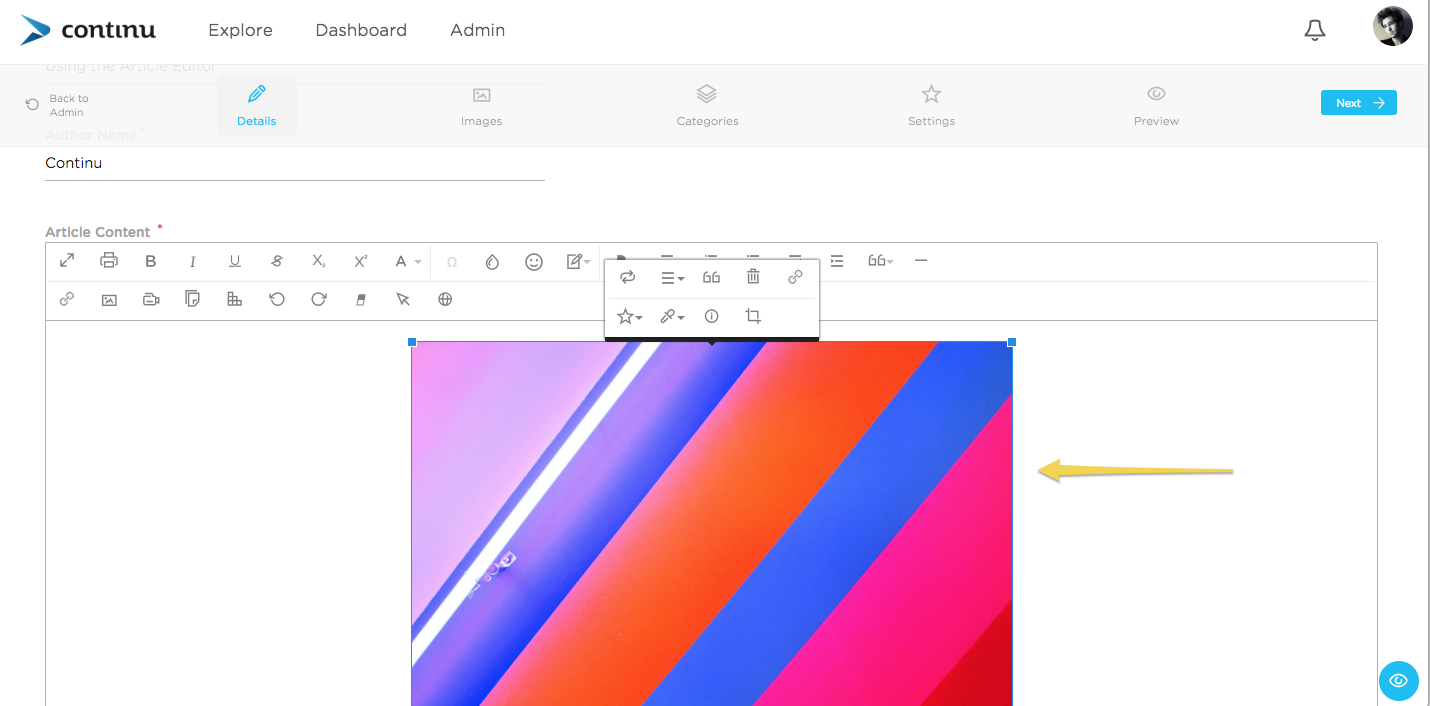Go to the Dashboard
Viewport: 1430px width, 706px height.
(x=361, y=30)
